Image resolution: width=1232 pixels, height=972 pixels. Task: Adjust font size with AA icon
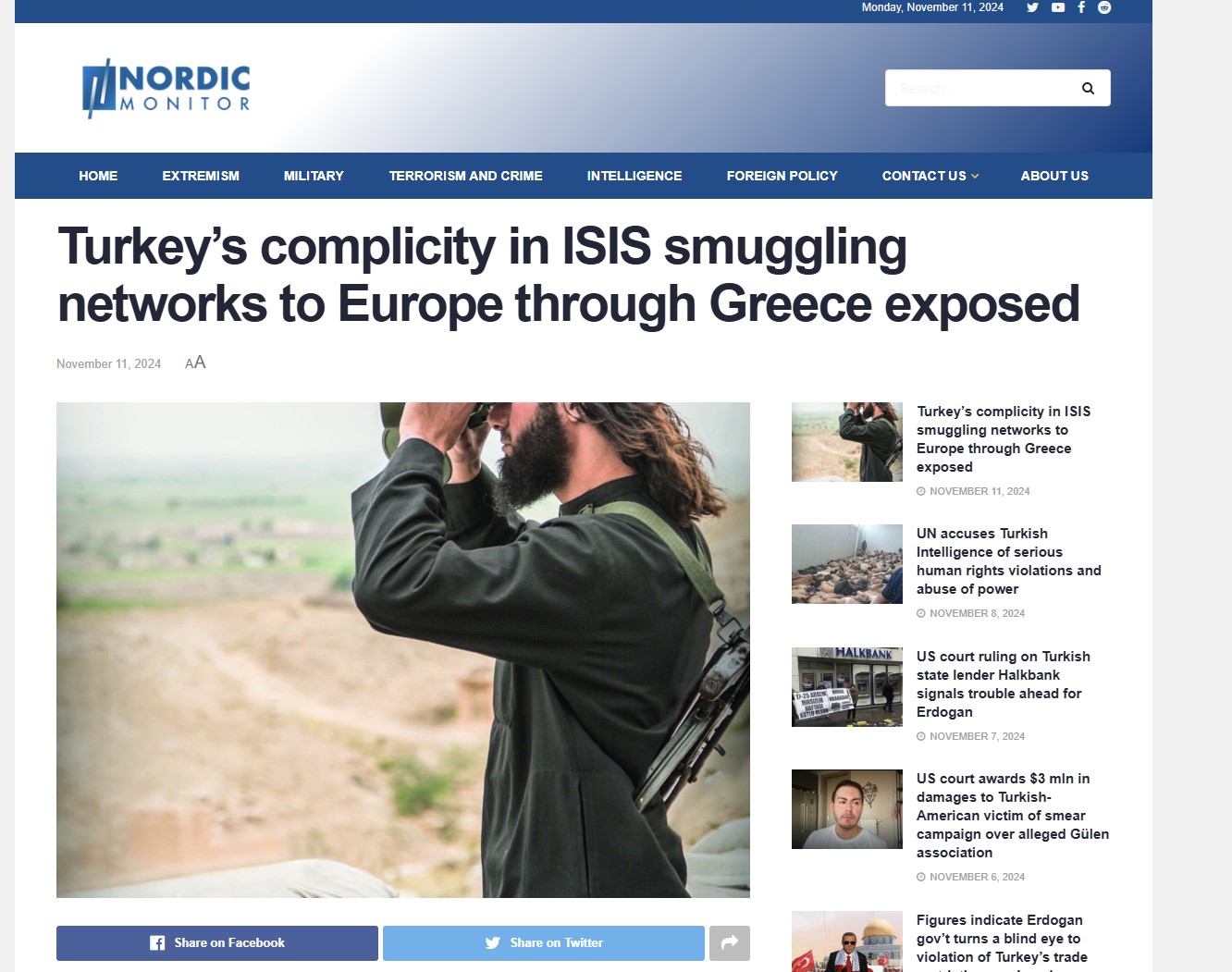[x=195, y=363]
